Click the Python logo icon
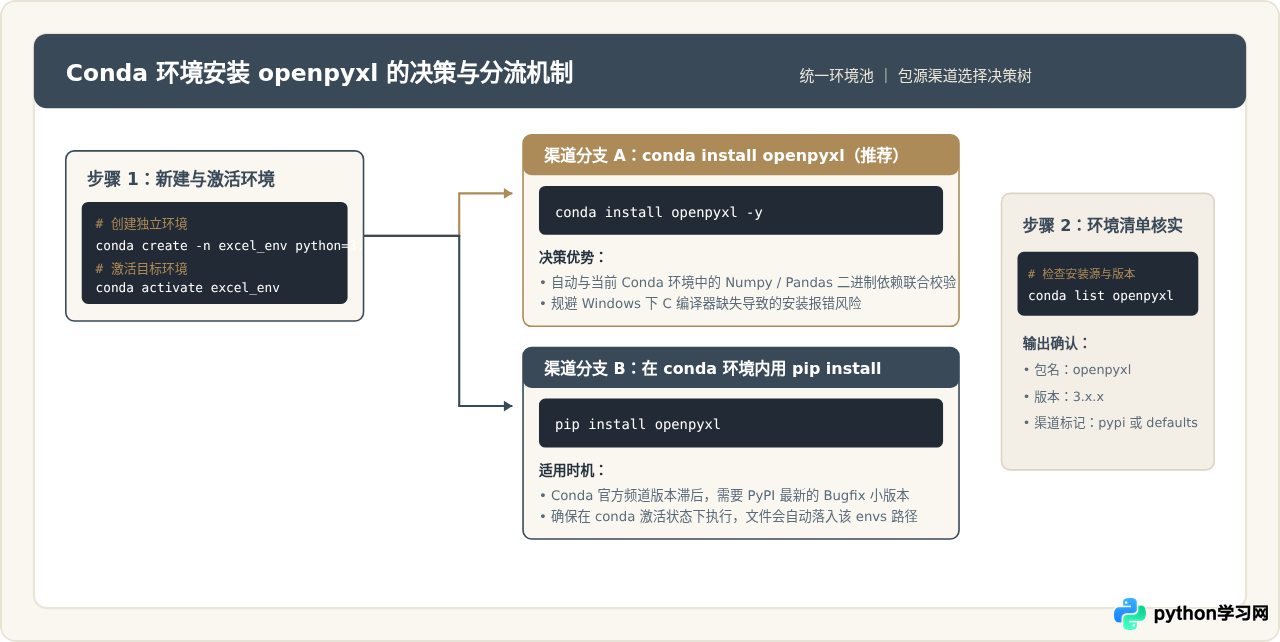 tap(1130, 613)
